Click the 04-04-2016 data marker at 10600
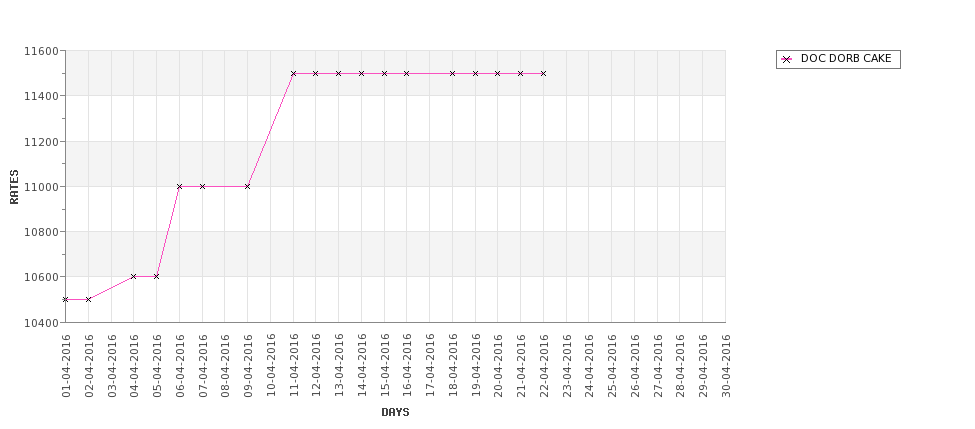975x429 pixels. (134, 277)
